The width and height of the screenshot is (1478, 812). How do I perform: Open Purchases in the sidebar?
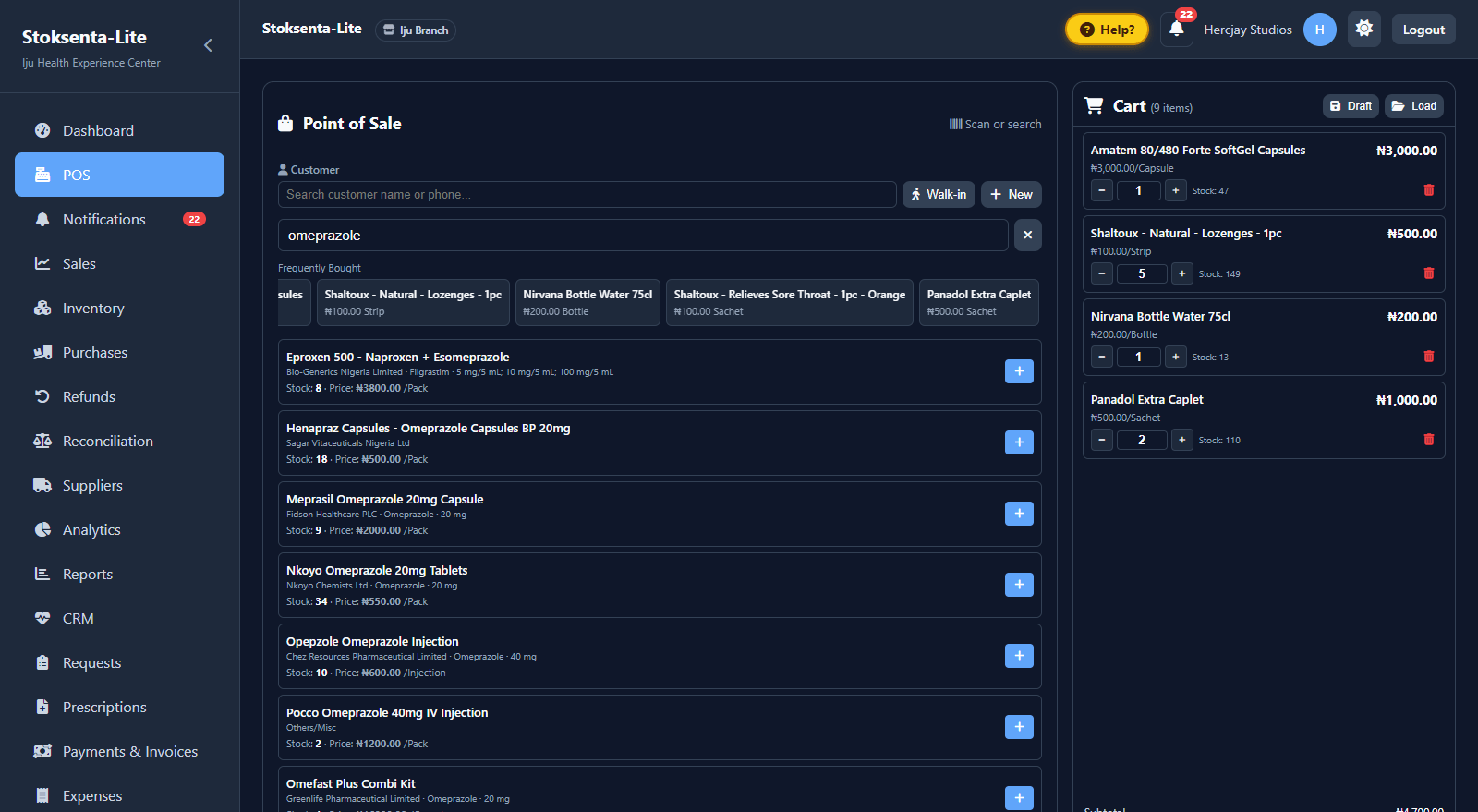click(x=119, y=352)
